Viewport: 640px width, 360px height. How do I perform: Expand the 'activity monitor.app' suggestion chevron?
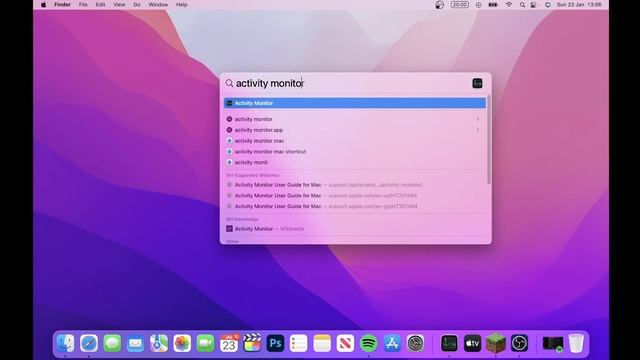(x=477, y=130)
